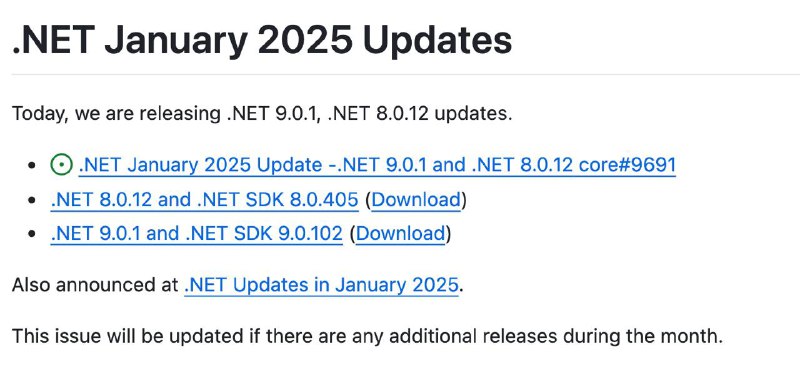The width and height of the screenshot is (800, 391).
Task: Click the .NET January 2025 Updates heading
Action: point(262,40)
